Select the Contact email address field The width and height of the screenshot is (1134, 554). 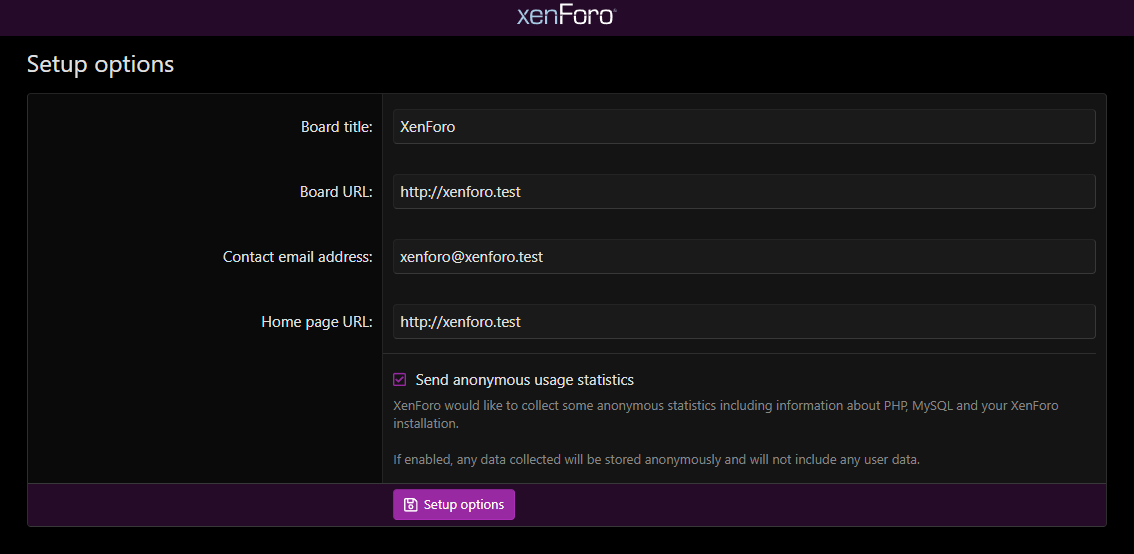click(744, 257)
